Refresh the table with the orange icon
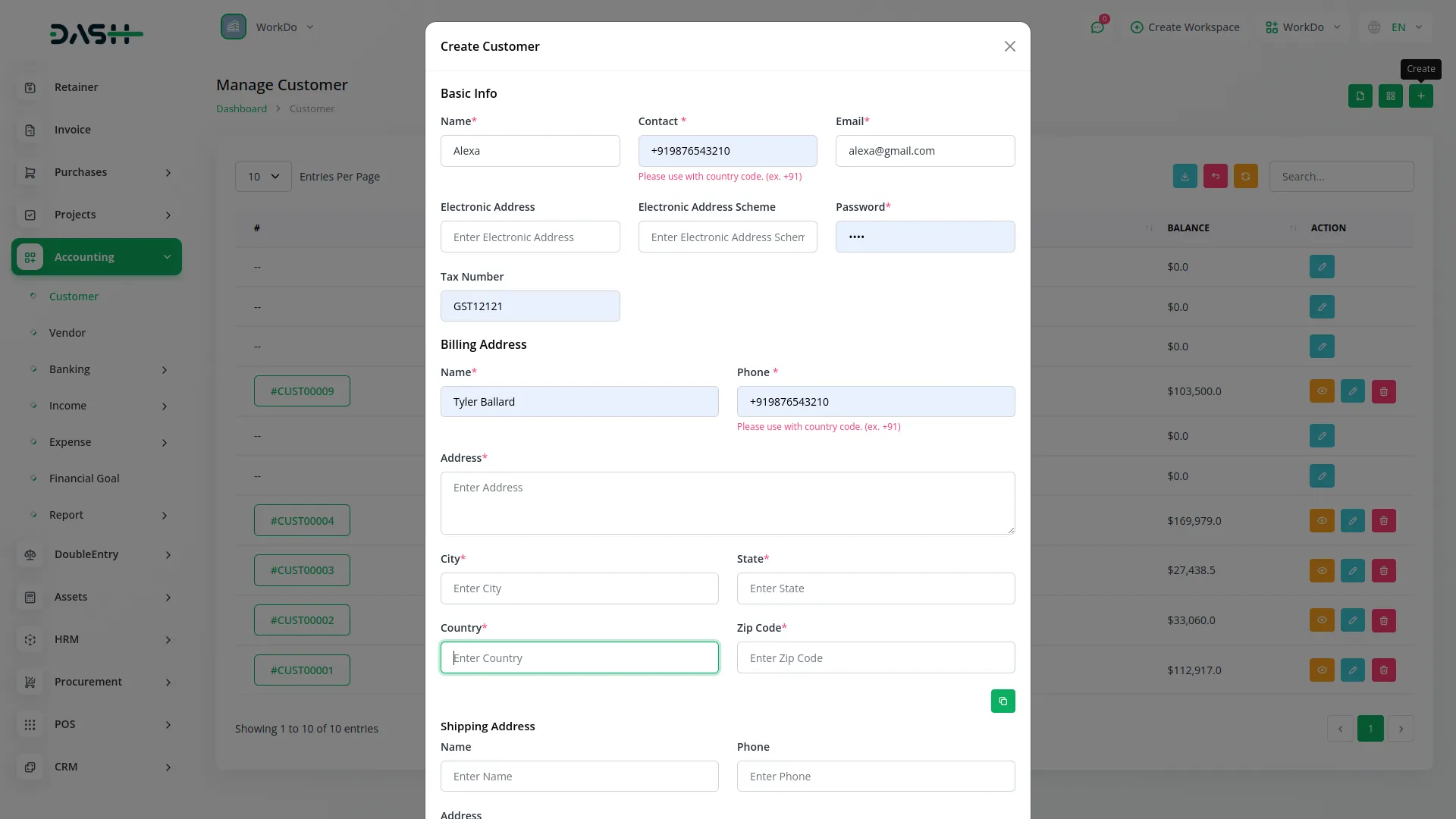The image size is (1456, 819). [x=1246, y=176]
